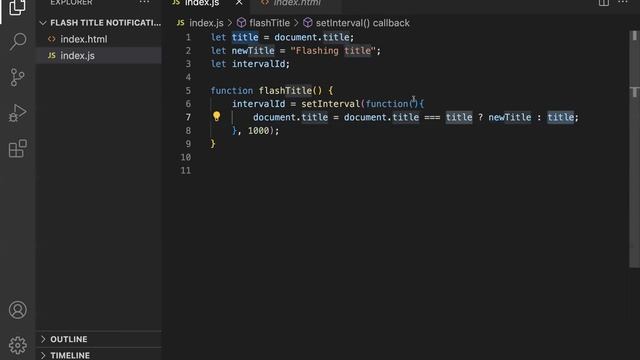
Task: Click flashTitle function name on line 5
Action: coord(285,91)
